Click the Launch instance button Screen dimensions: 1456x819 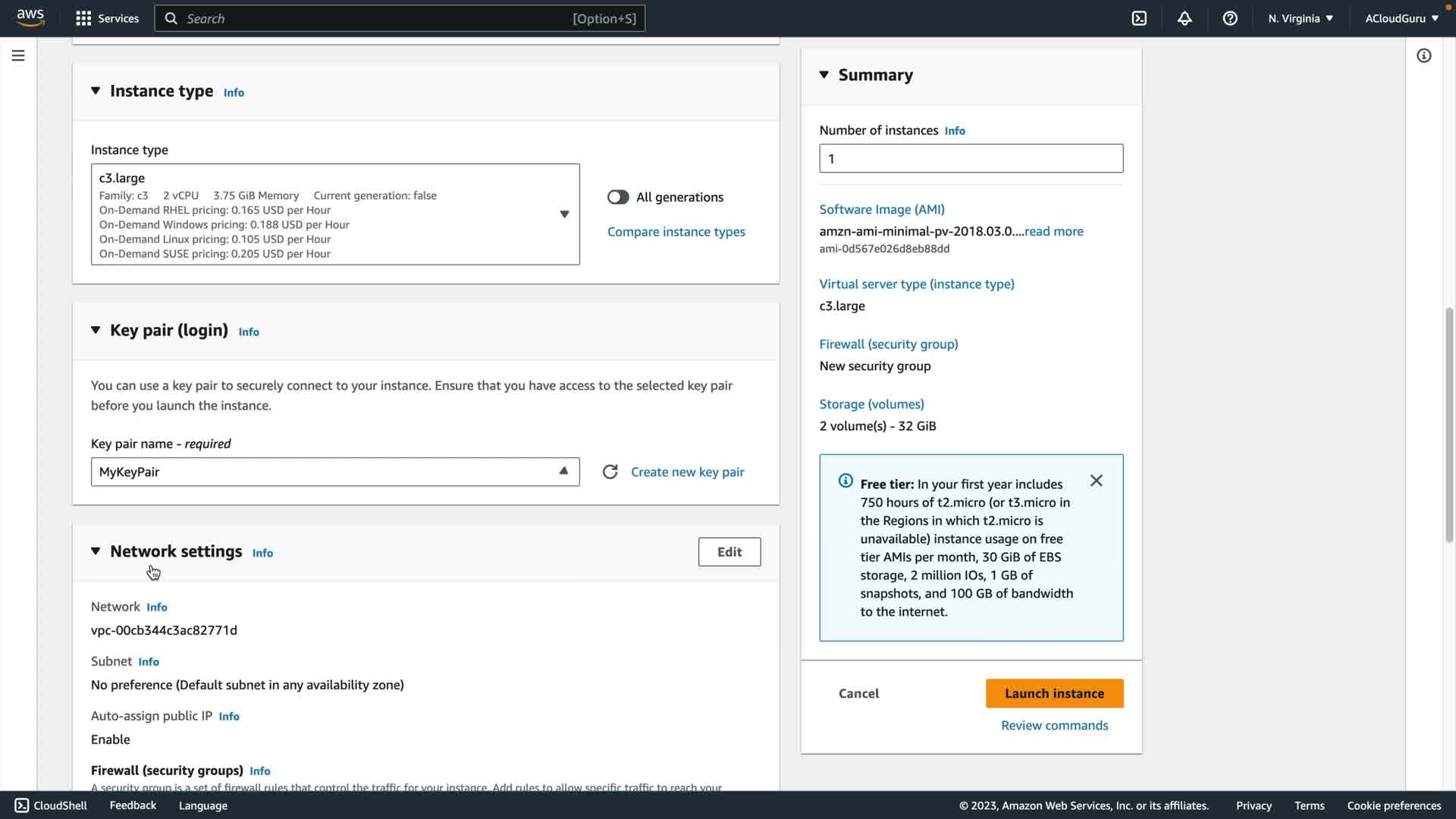tap(1054, 693)
